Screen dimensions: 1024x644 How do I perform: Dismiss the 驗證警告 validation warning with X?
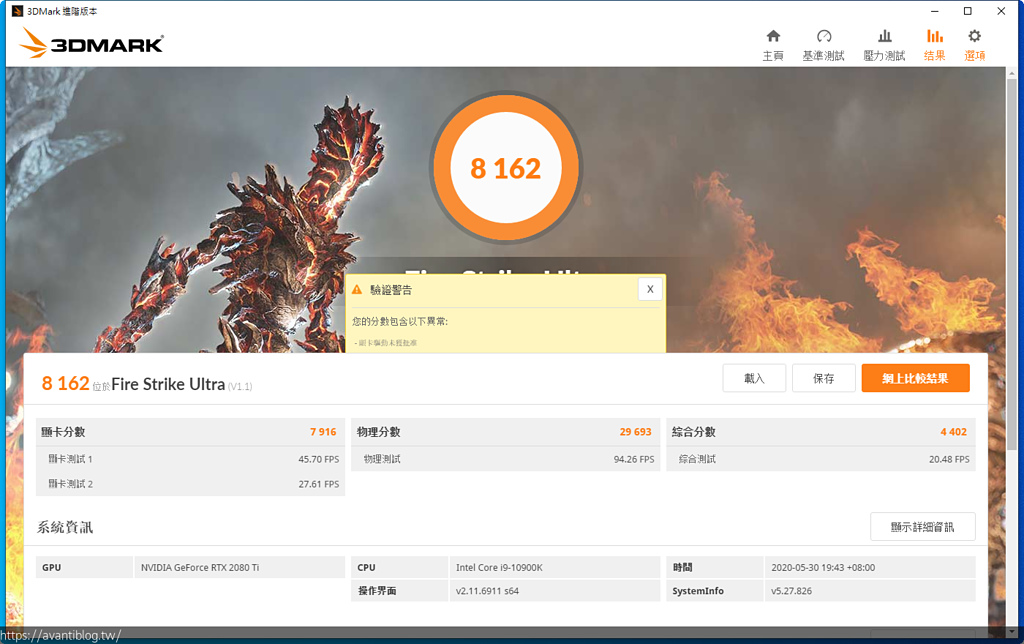point(650,289)
